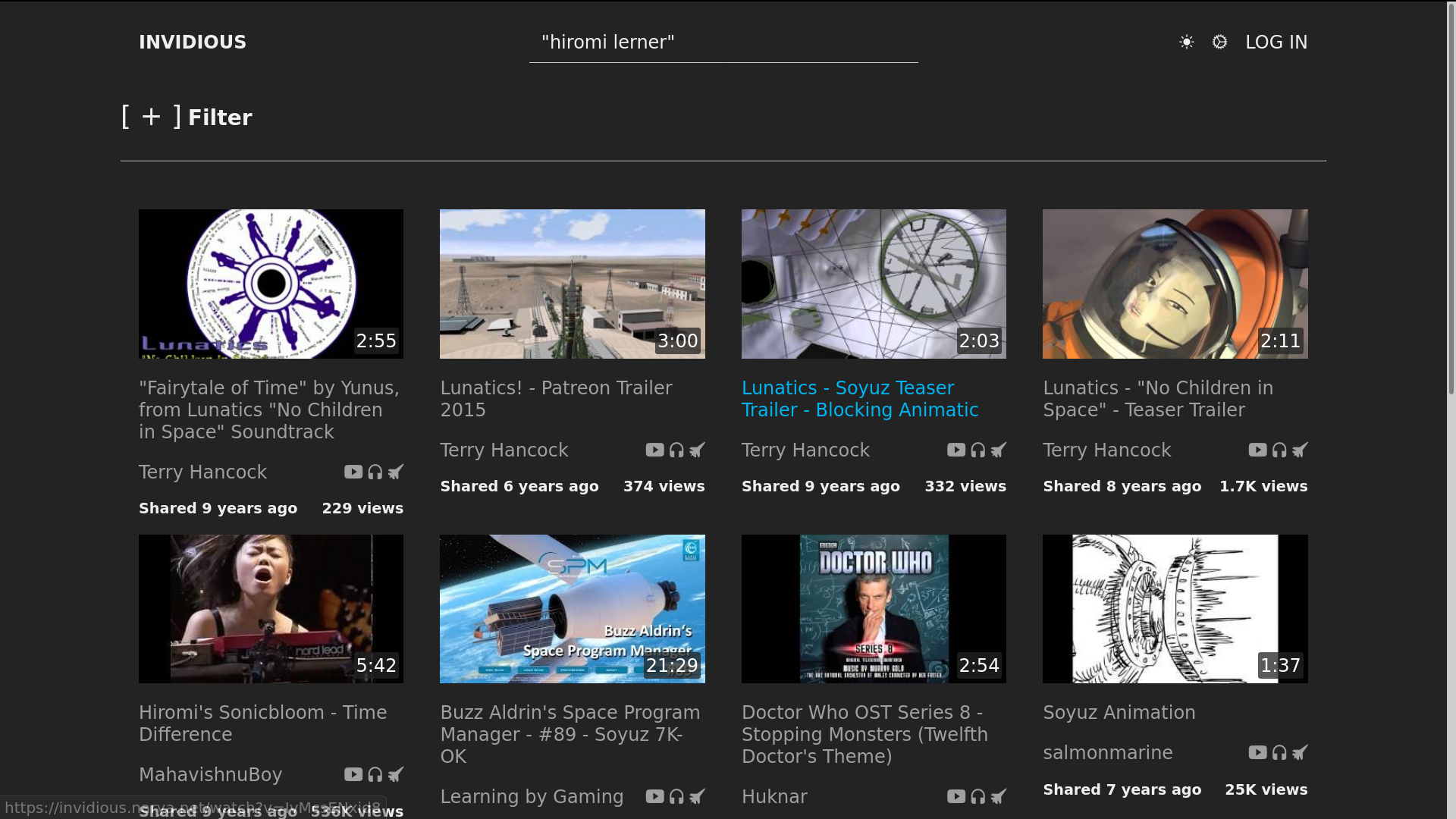Watch Fairytale of Time on YouTube icon
The width and height of the screenshot is (1456, 819).
tap(353, 472)
